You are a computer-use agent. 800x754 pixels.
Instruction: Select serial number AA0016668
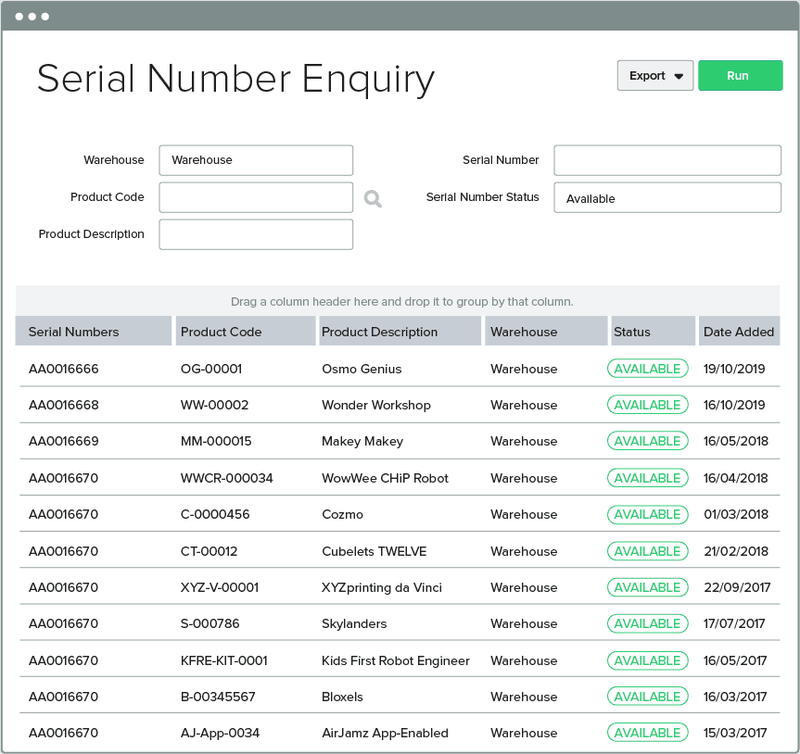pos(64,405)
